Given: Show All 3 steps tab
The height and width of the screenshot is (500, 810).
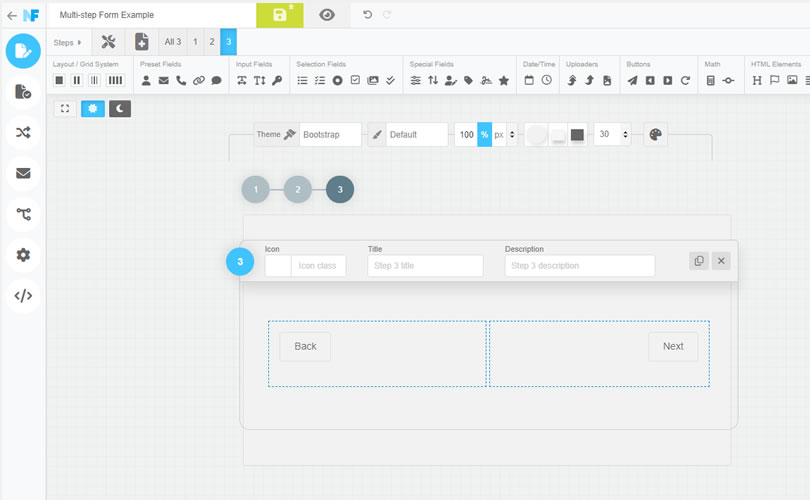Looking at the screenshot, I should (173, 42).
